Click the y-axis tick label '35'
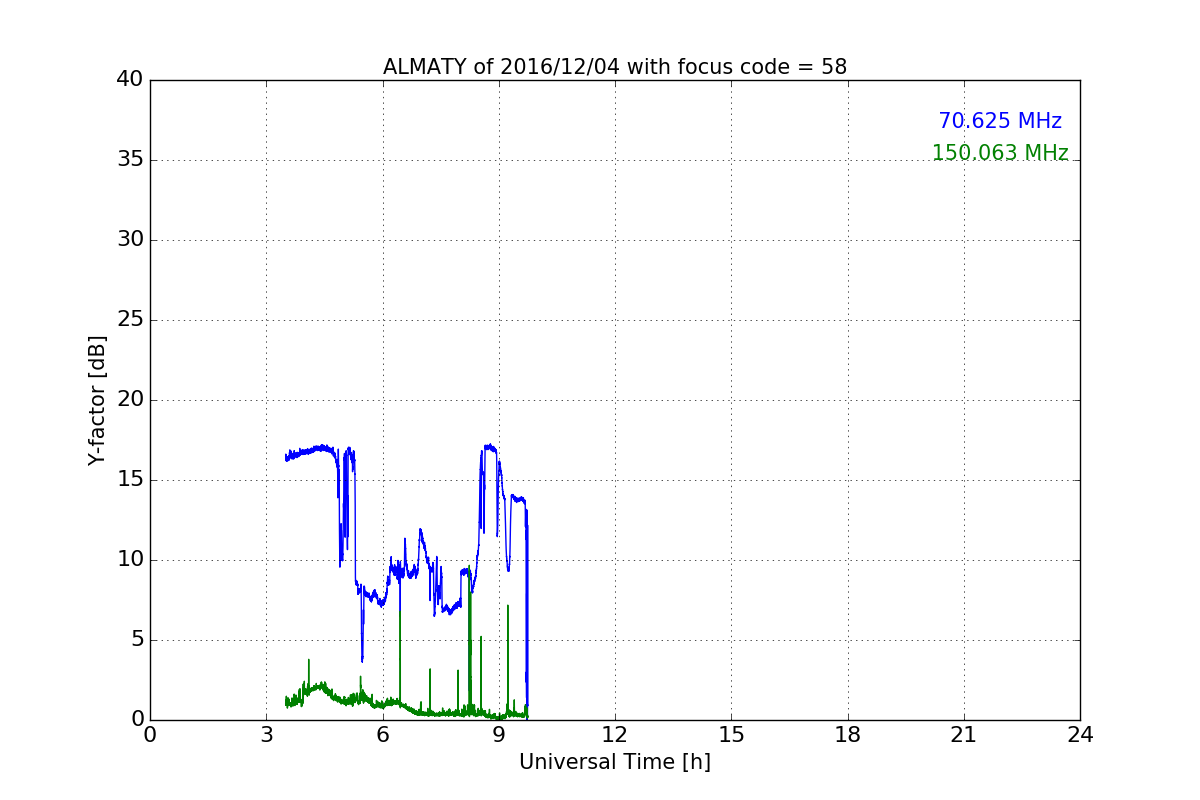Image resolution: width=1200 pixels, height=800 pixels. click(130, 160)
